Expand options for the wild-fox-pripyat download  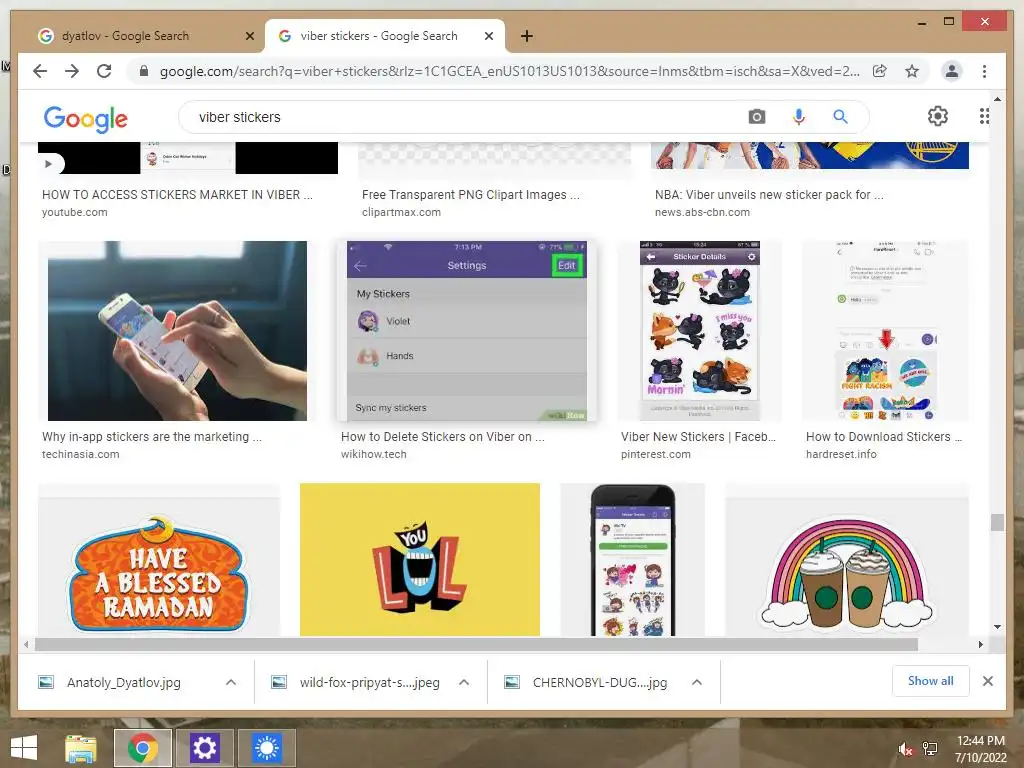(x=464, y=682)
